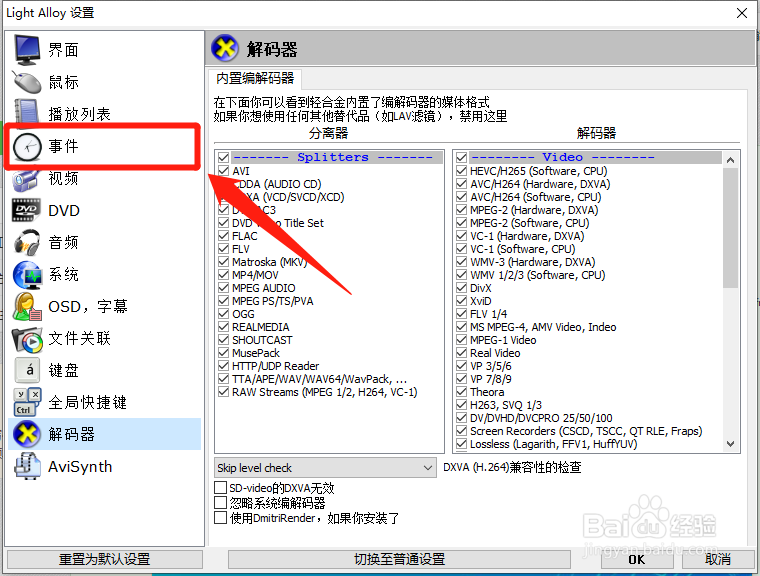The height and width of the screenshot is (576, 760).
Task: Confirm settings with OK button
Action: pyautogui.click(x=637, y=559)
